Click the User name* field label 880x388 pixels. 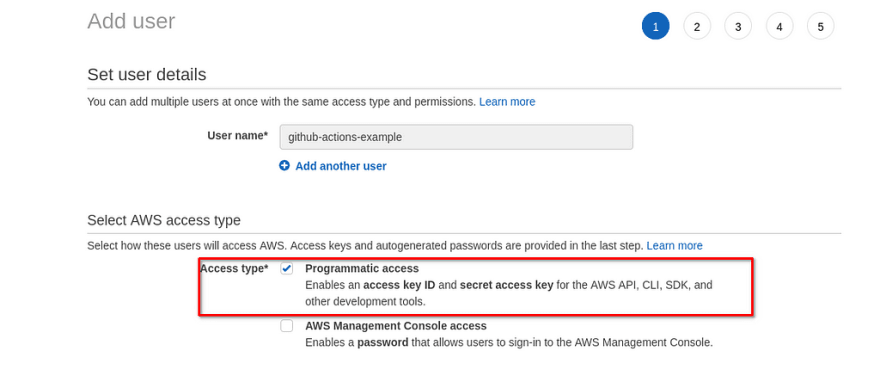point(237,135)
